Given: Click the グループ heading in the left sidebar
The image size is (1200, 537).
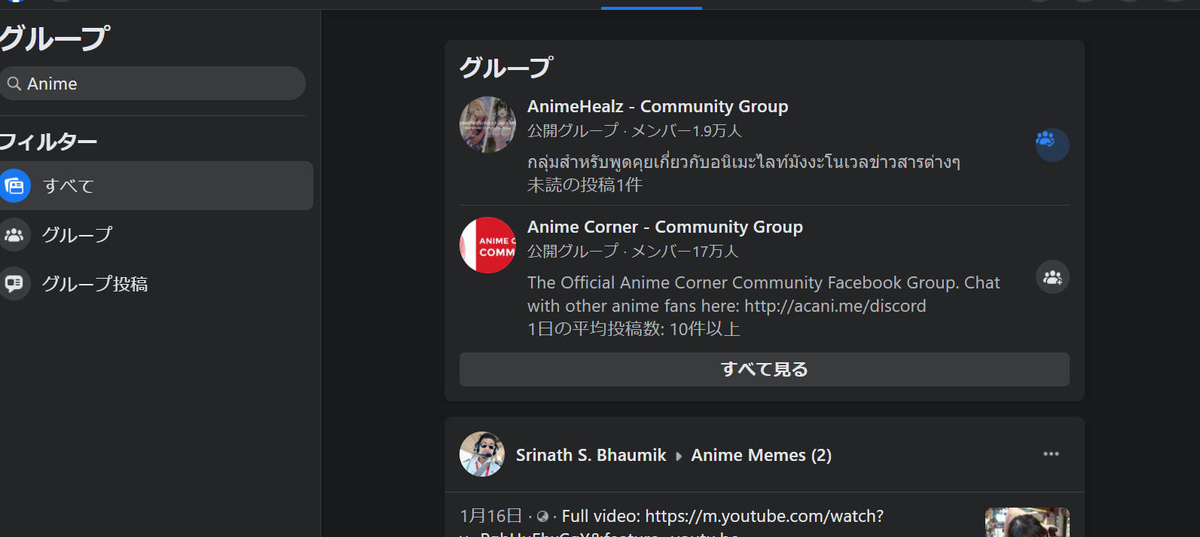Looking at the screenshot, I should click(54, 39).
